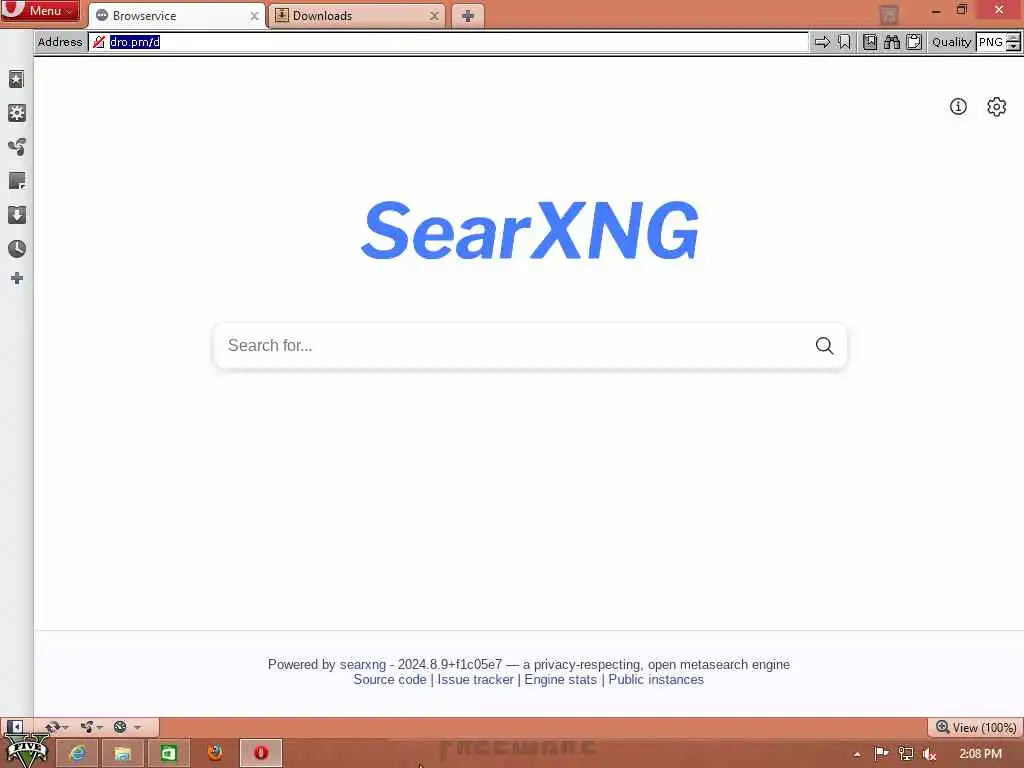Click the SearXNG logo
Image resolution: width=1024 pixels, height=768 pixels.
coord(530,230)
